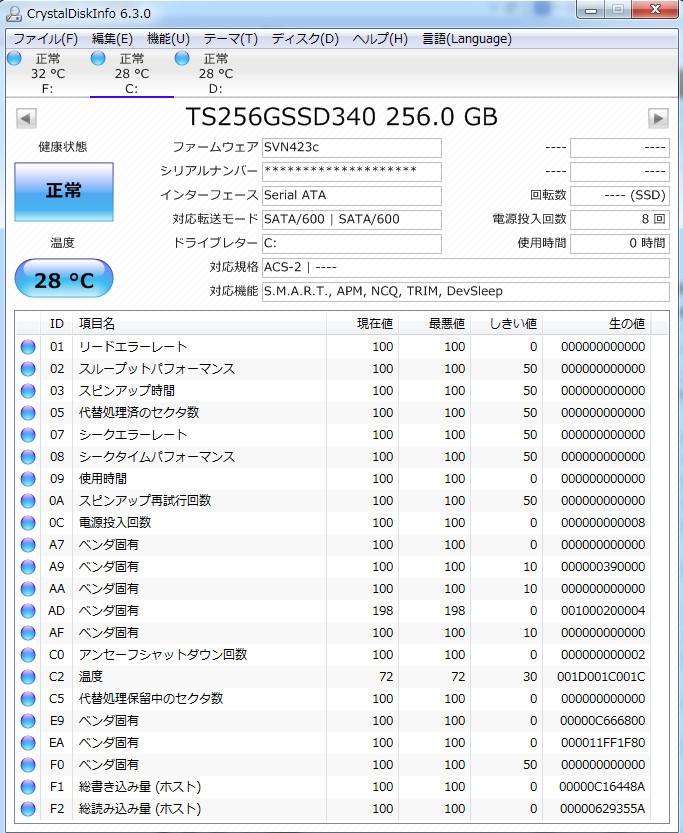Click status orb of attribute F2
The height and width of the screenshot is (833, 683).
point(28,809)
